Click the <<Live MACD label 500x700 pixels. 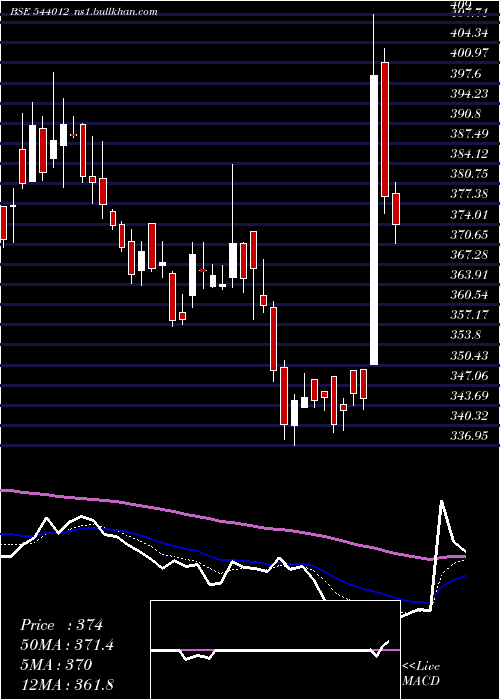[421, 673]
